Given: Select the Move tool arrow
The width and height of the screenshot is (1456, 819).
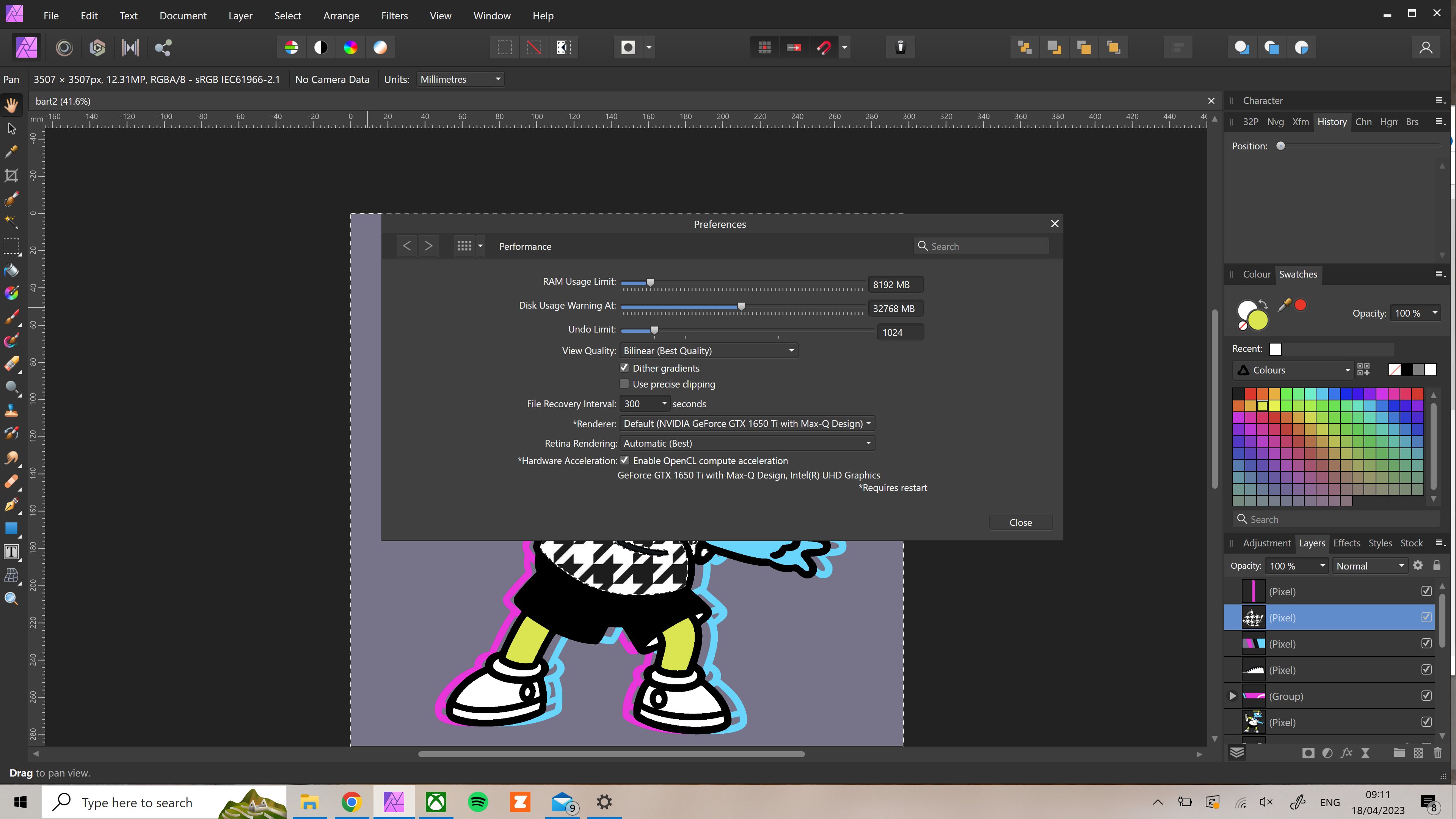Looking at the screenshot, I should tap(11, 128).
